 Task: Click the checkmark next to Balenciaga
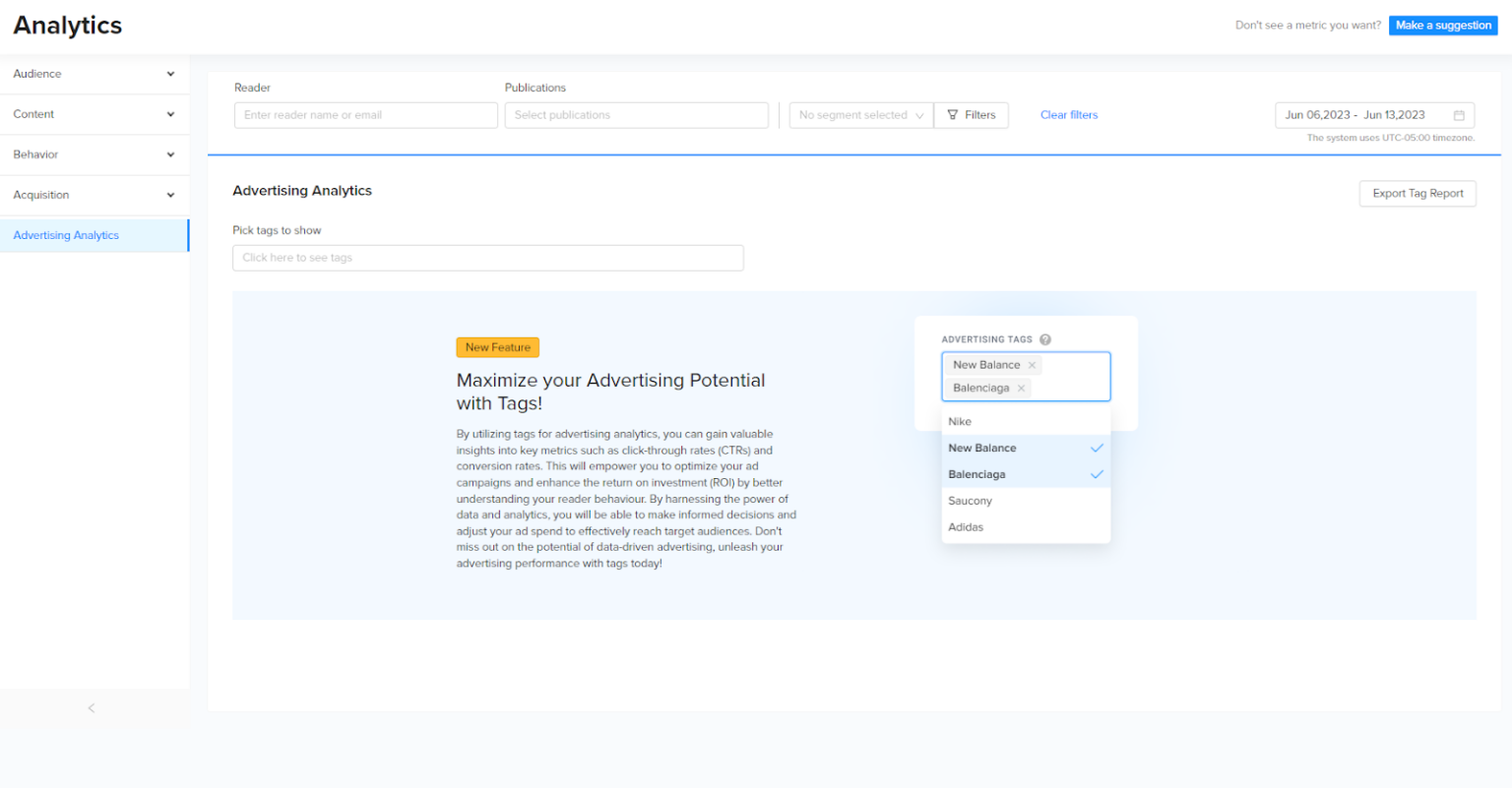[x=1096, y=474]
